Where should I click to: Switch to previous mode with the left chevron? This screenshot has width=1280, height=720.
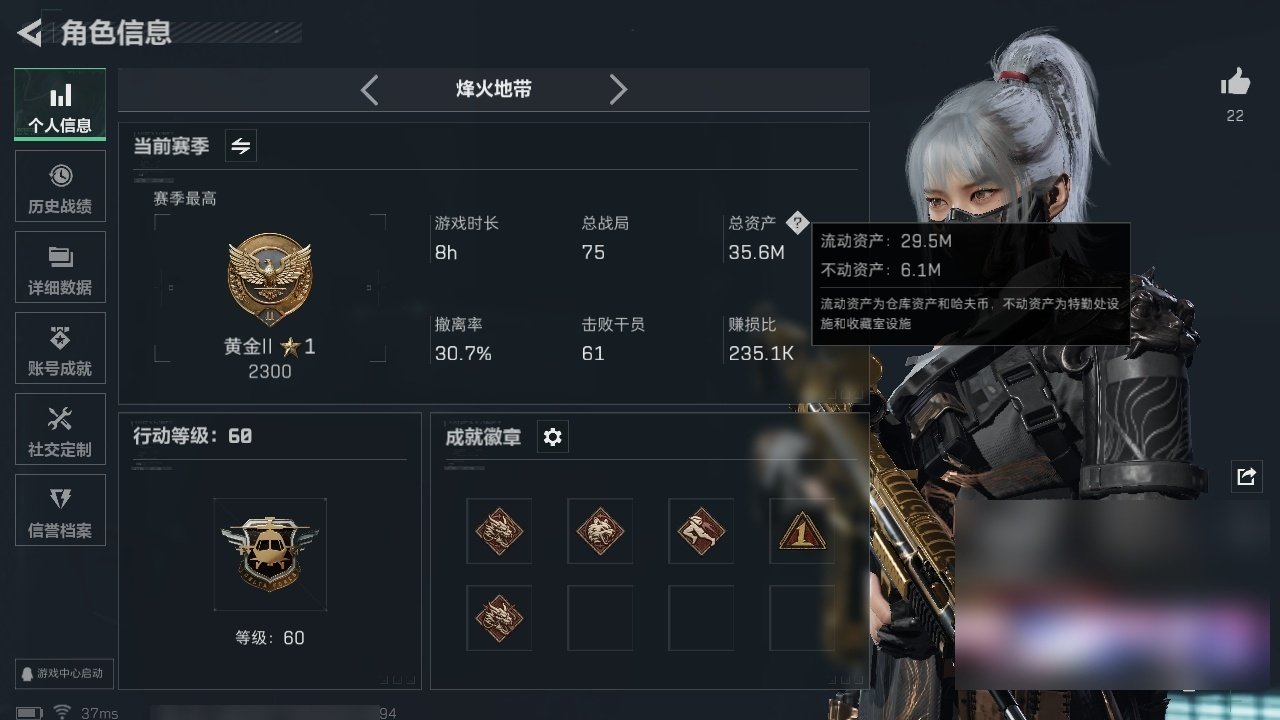pyautogui.click(x=369, y=90)
